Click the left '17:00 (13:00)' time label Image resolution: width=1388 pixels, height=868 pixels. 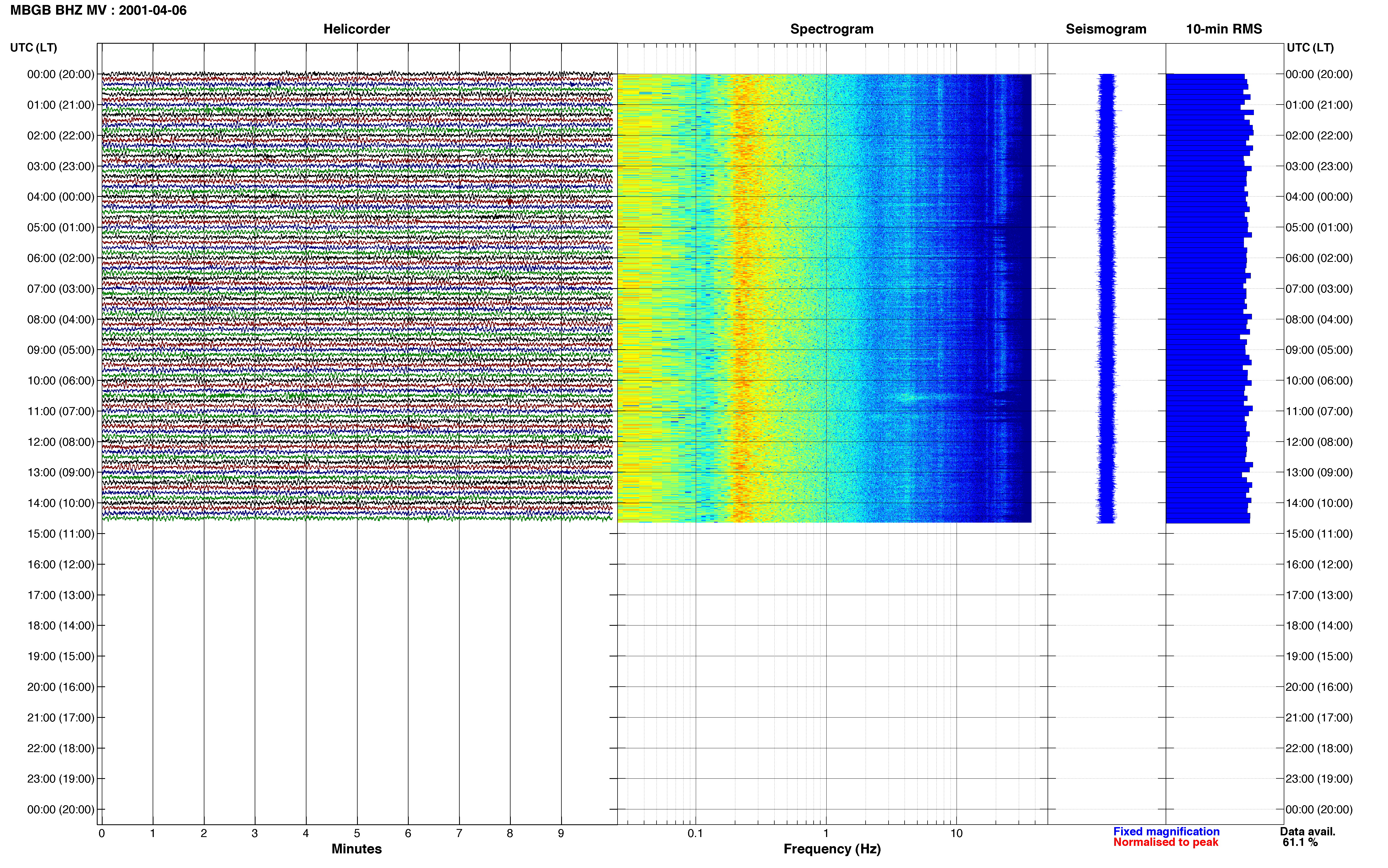tap(61, 595)
